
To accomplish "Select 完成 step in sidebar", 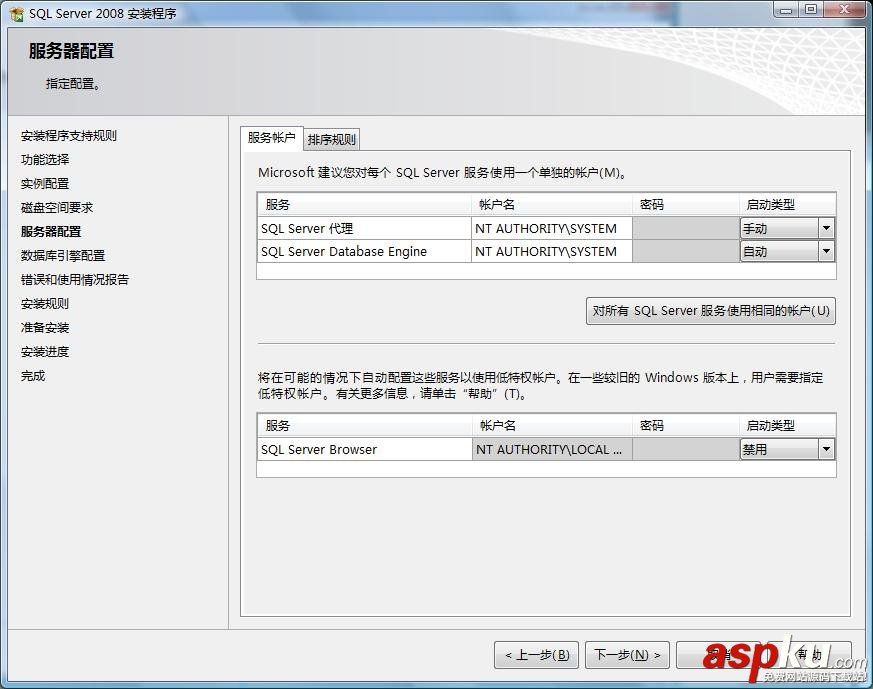I will point(33,376).
